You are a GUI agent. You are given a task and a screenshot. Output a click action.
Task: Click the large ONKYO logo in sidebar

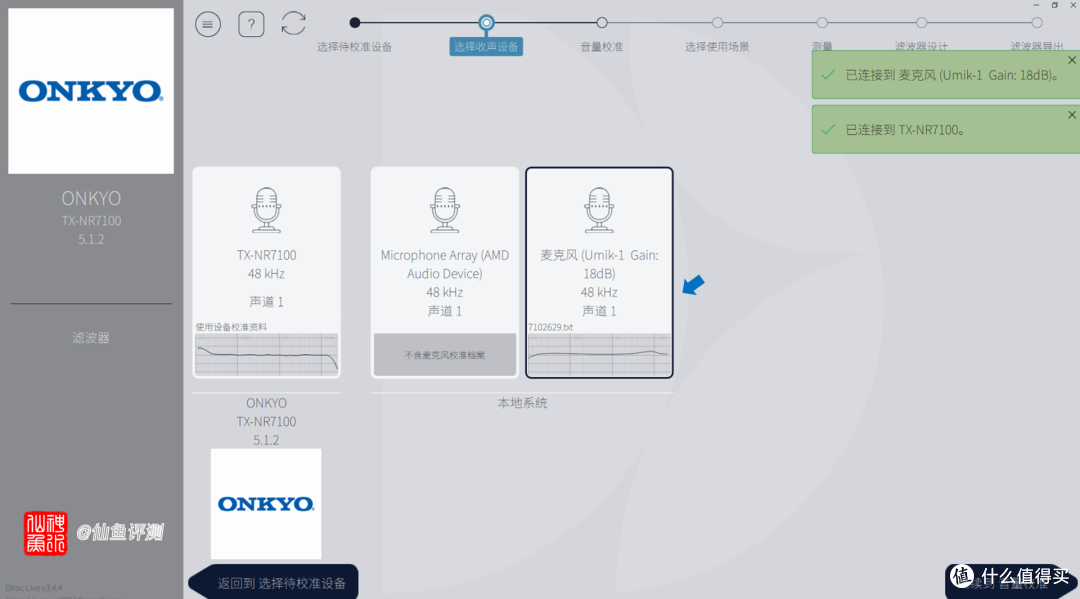coord(91,91)
